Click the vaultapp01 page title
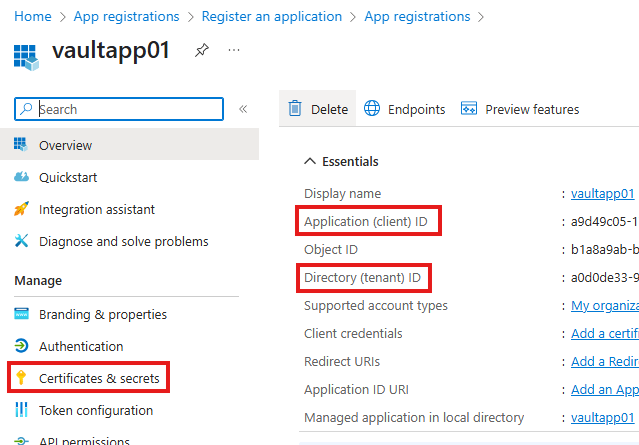The height and width of the screenshot is (445, 639). [x=111, y=51]
